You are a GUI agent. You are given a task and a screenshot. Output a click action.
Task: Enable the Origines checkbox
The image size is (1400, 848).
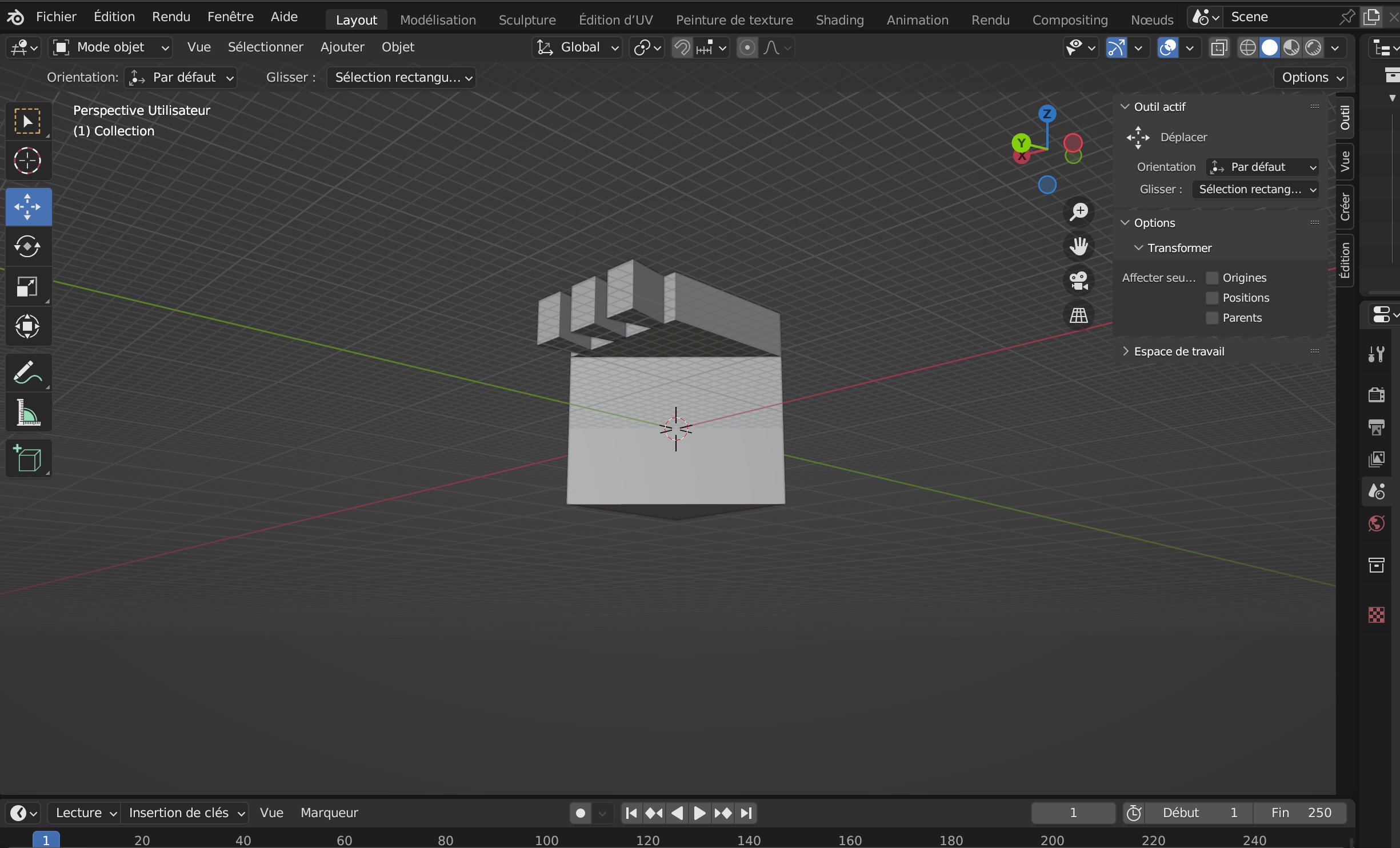pos(1212,278)
